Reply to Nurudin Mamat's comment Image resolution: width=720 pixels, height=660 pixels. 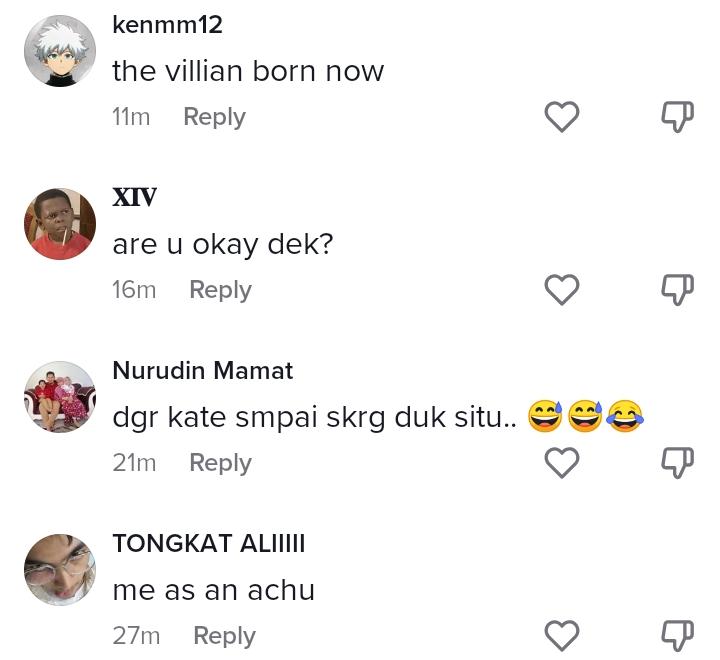(220, 463)
